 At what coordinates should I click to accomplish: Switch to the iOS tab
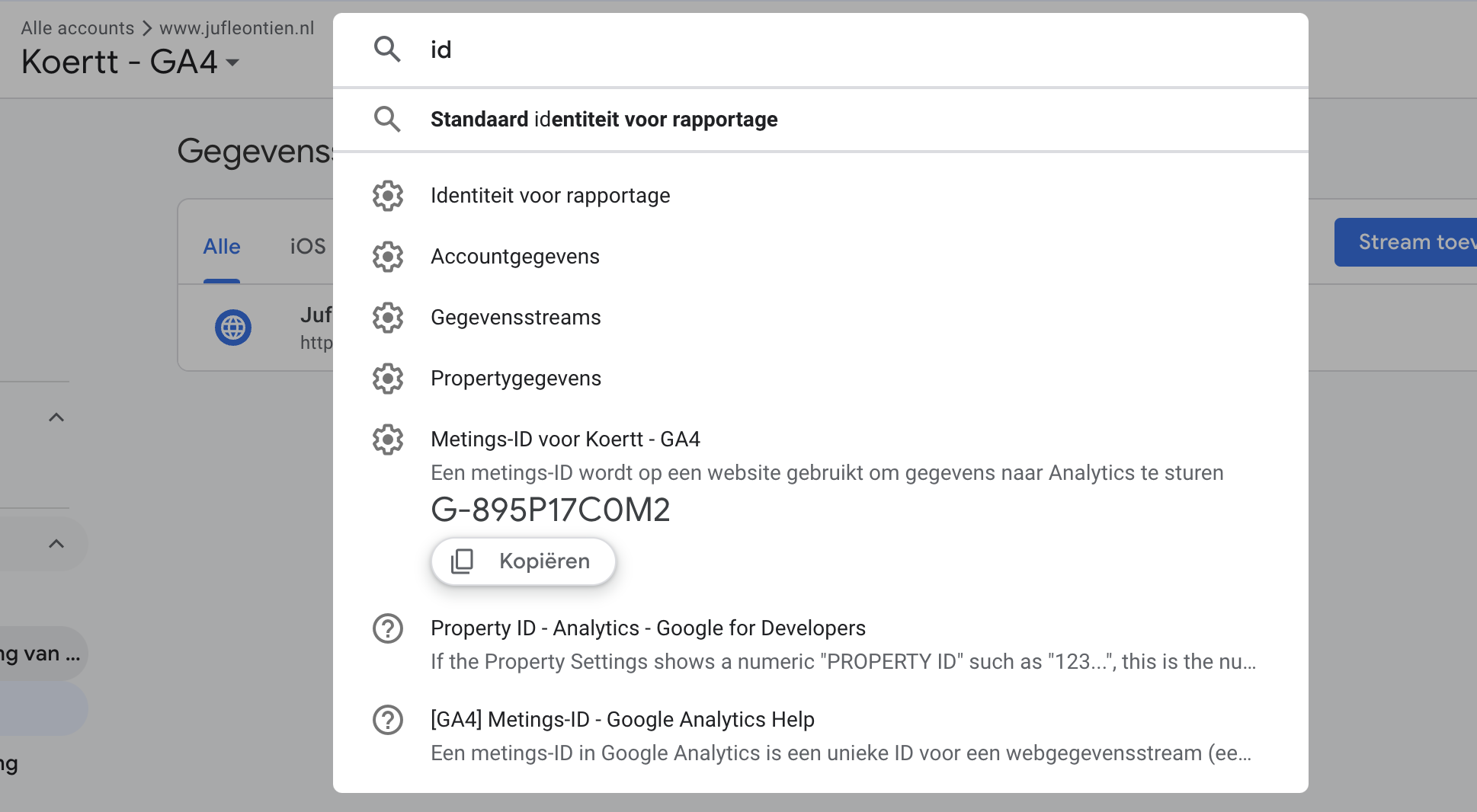(307, 247)
